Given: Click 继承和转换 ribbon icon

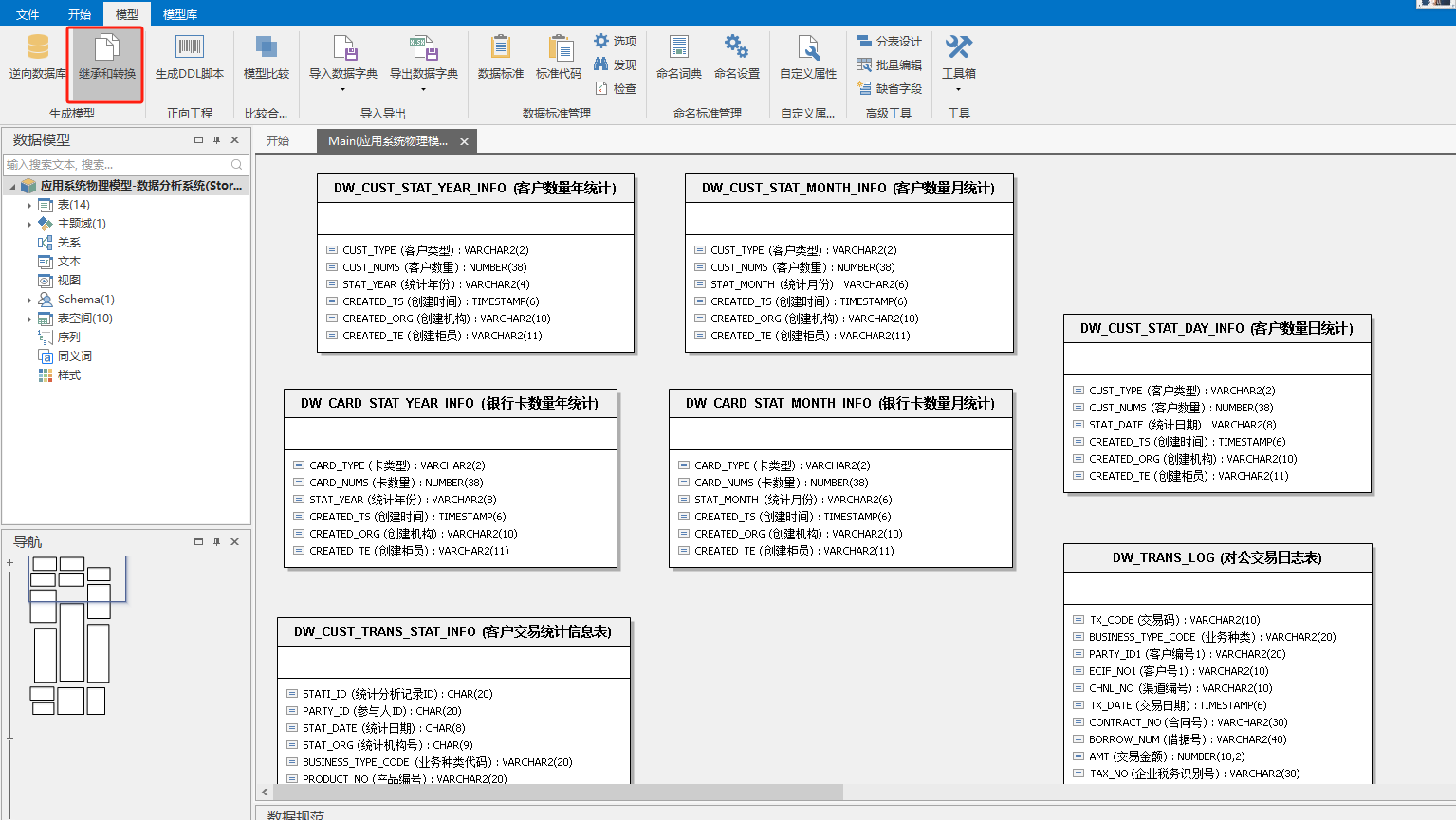Looking at the screenshot, I should 106,57.
